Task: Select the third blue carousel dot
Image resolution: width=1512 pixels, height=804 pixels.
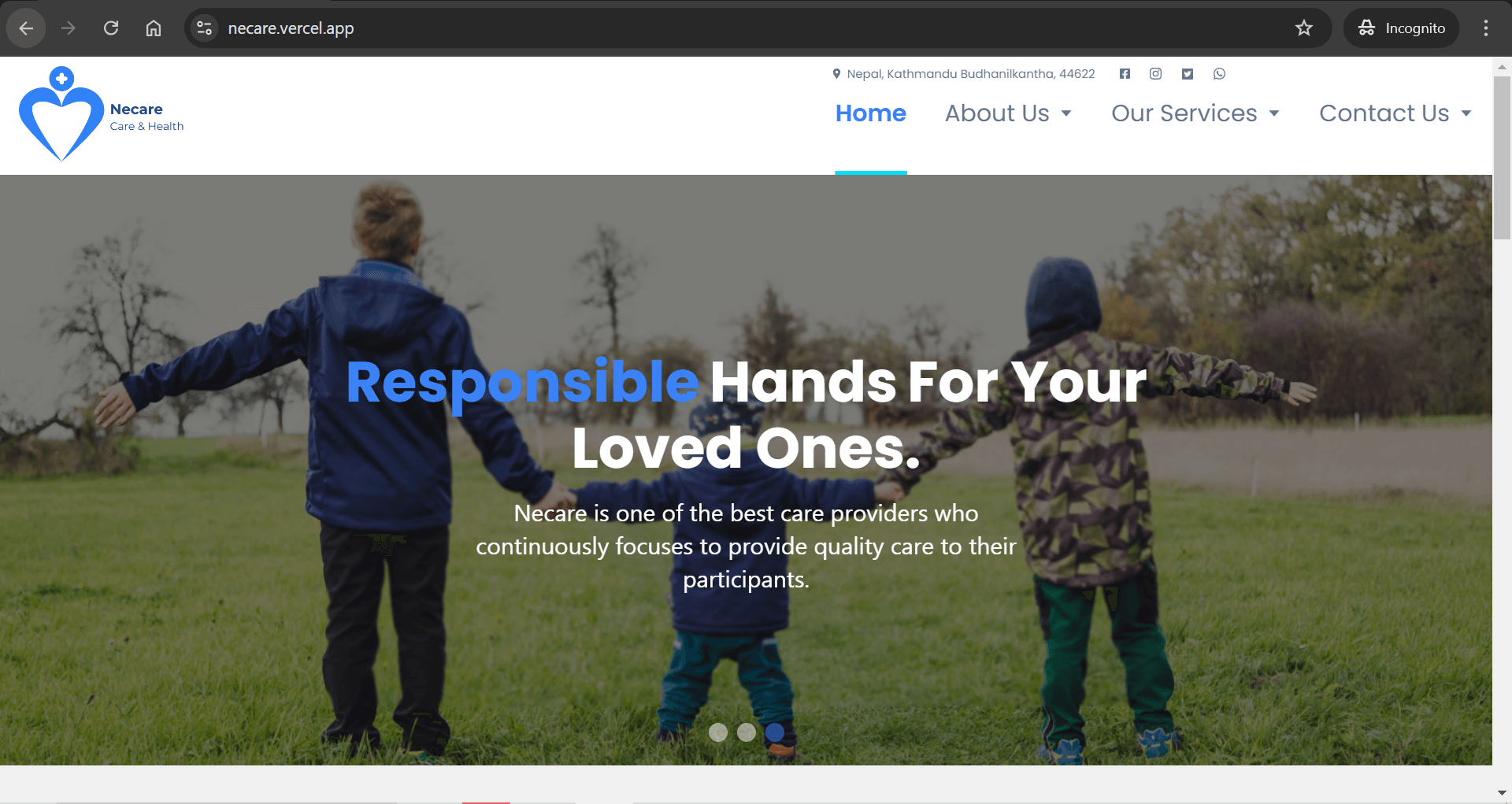Action: [x=775, y=732]
